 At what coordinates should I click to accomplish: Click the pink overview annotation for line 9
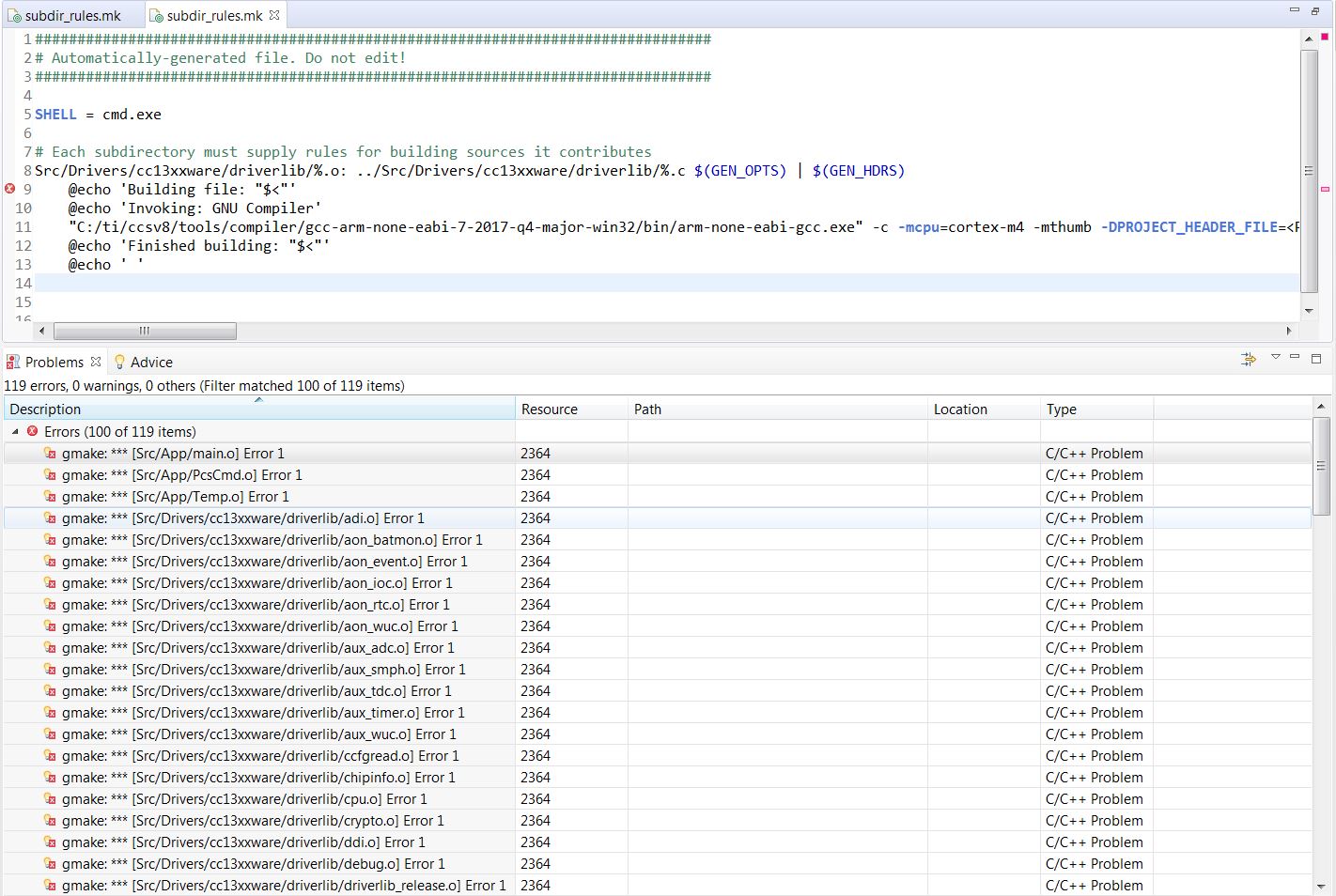[x=1325, y=189]
